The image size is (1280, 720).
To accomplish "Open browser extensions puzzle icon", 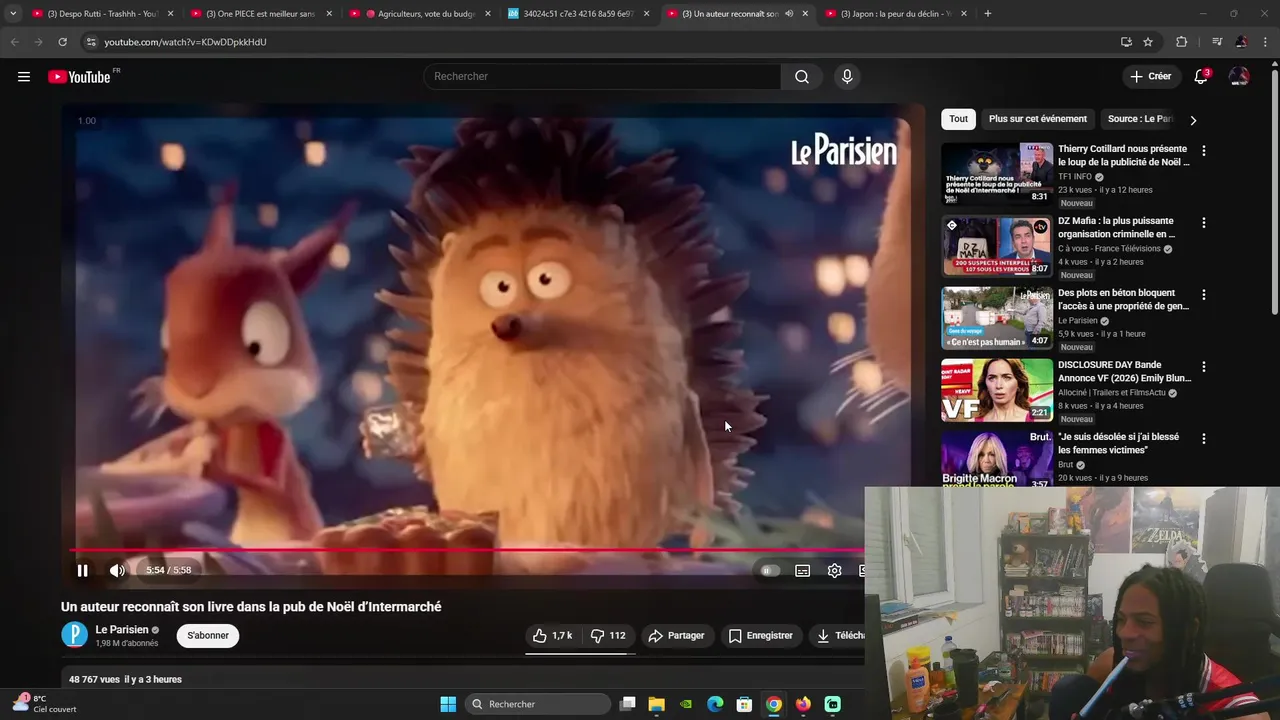I will tap(1181, 42).
